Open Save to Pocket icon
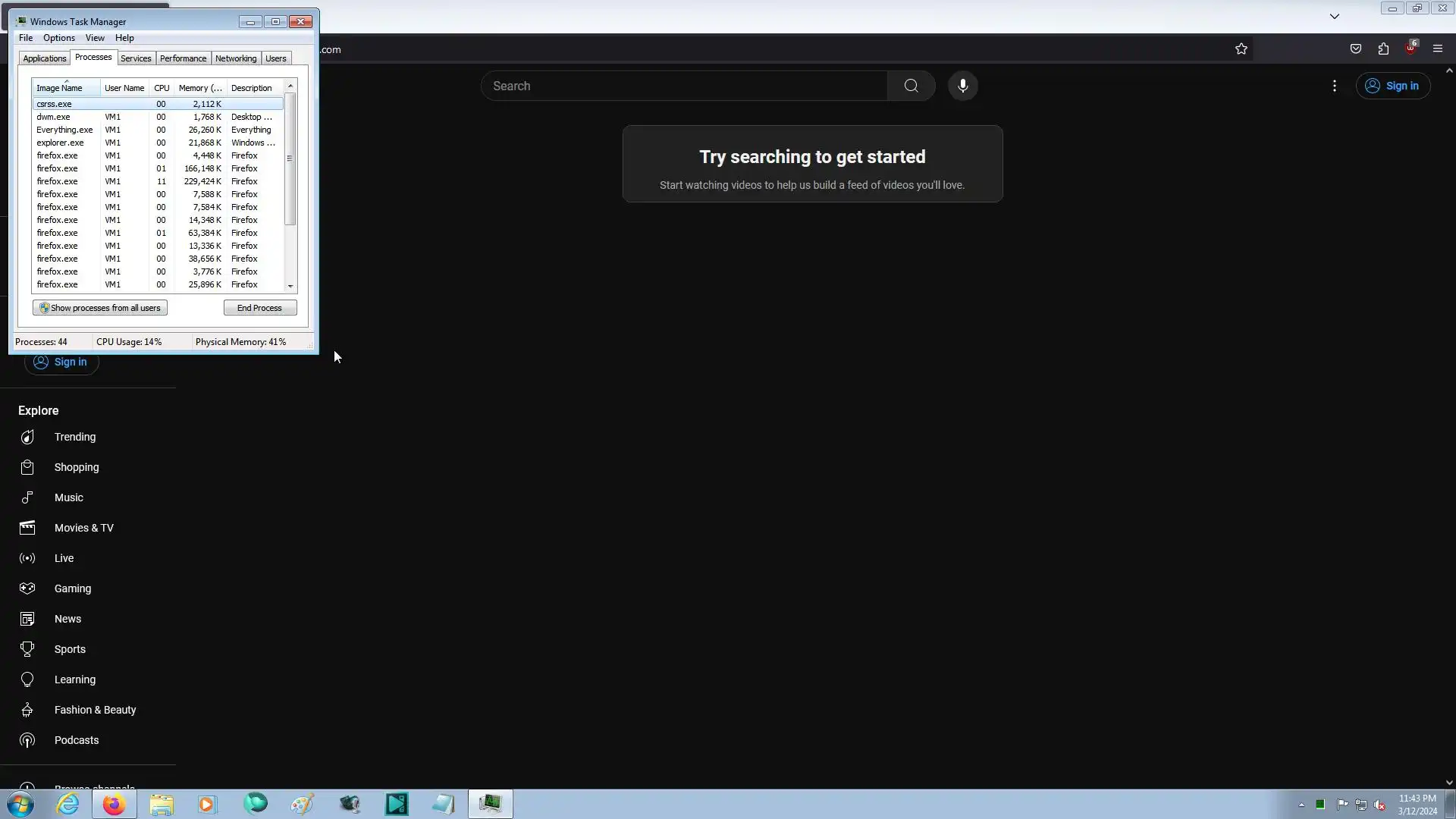 coord(1356,49)
